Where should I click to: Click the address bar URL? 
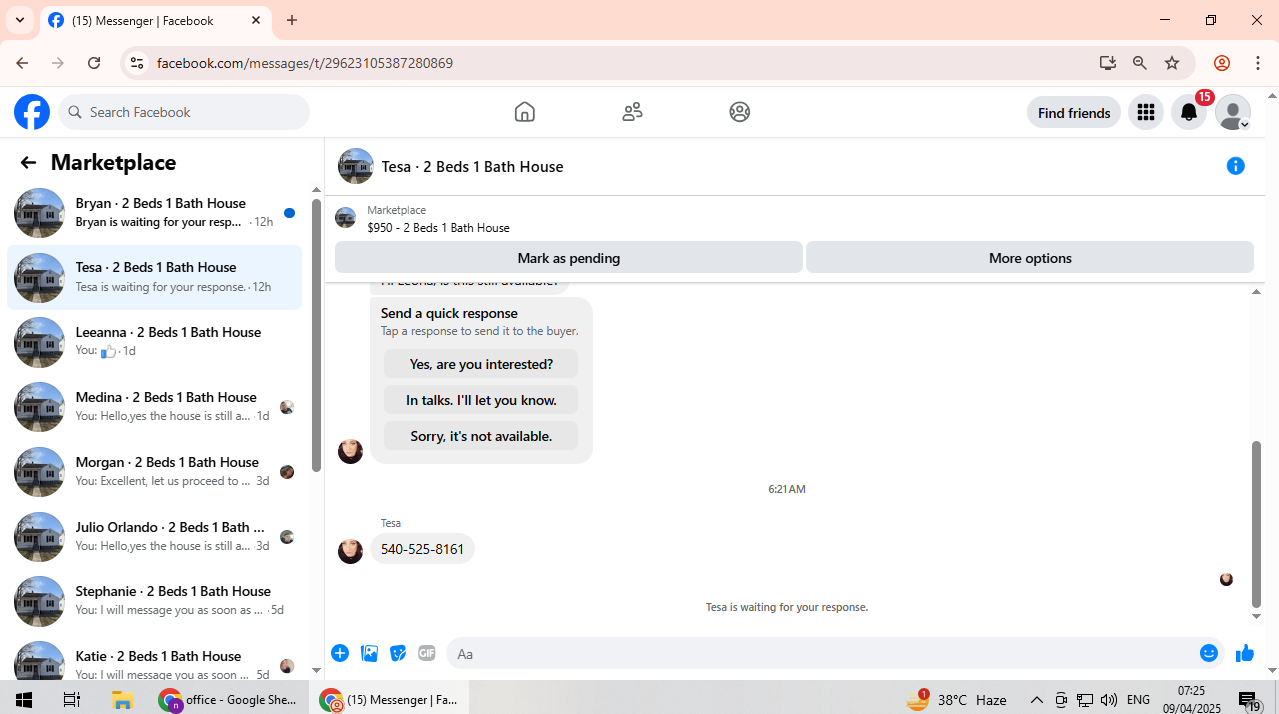[305, 63]
